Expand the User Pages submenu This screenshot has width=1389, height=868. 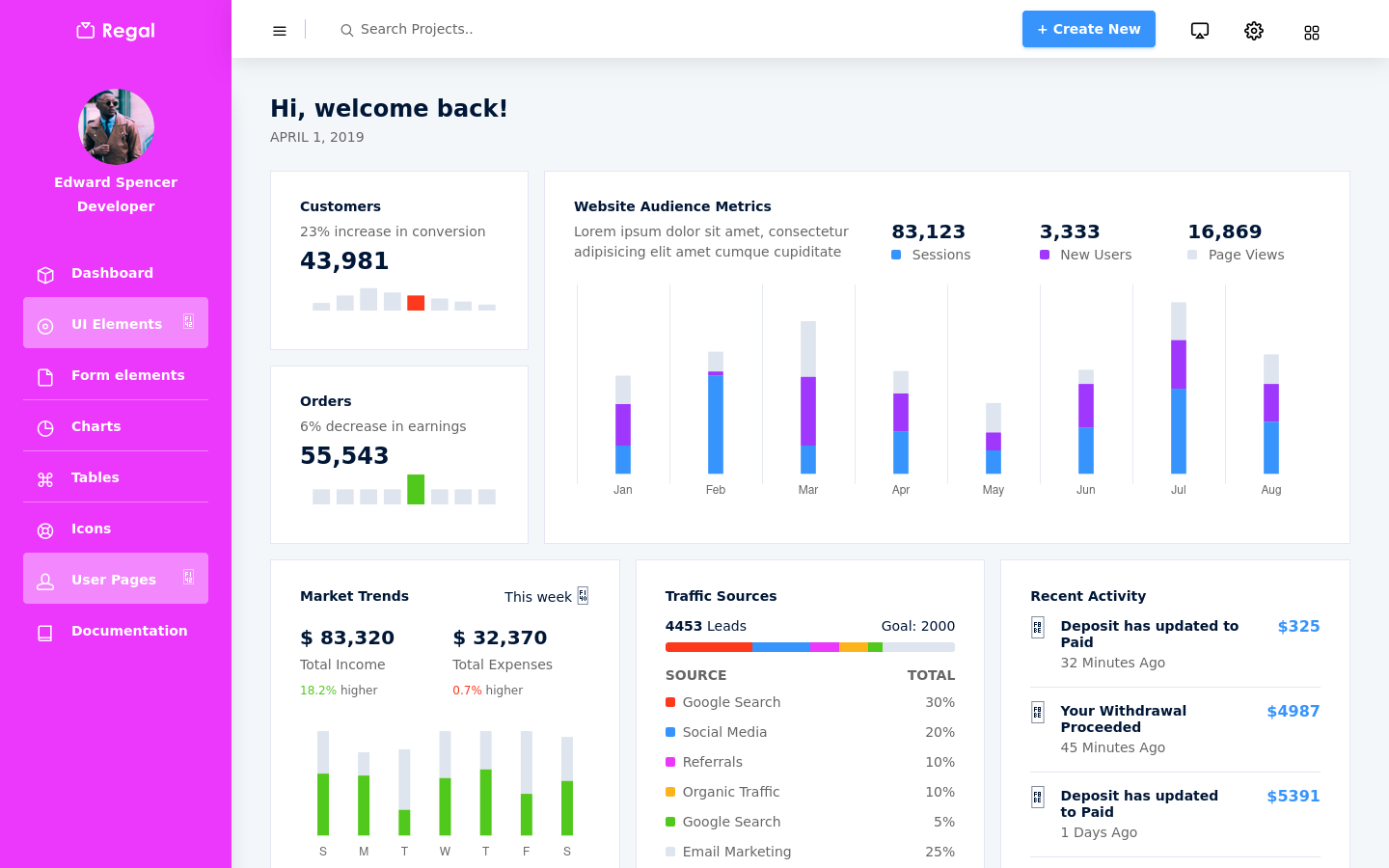[116, 579]
